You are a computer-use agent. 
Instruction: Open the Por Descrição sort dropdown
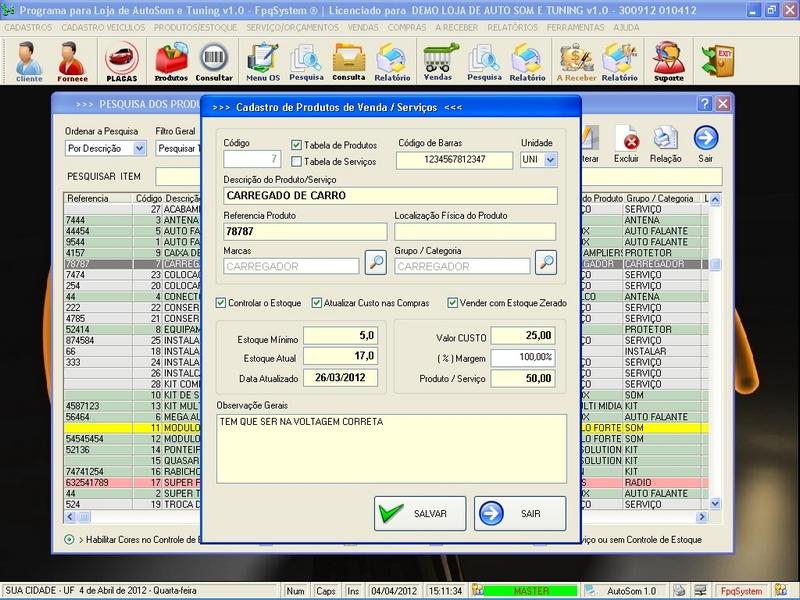click(x=139, y=148)
